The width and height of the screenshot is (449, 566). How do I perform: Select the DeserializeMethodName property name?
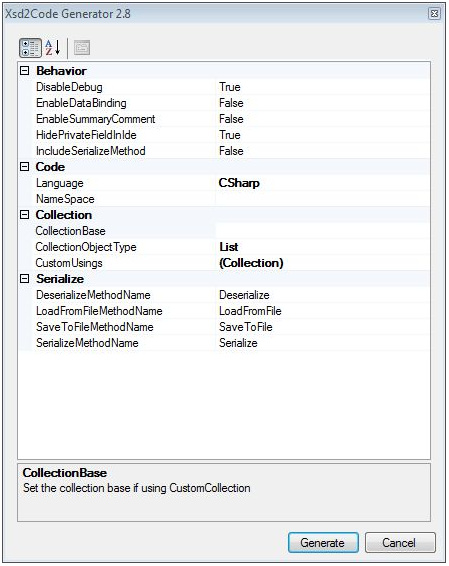click(93, 295)
